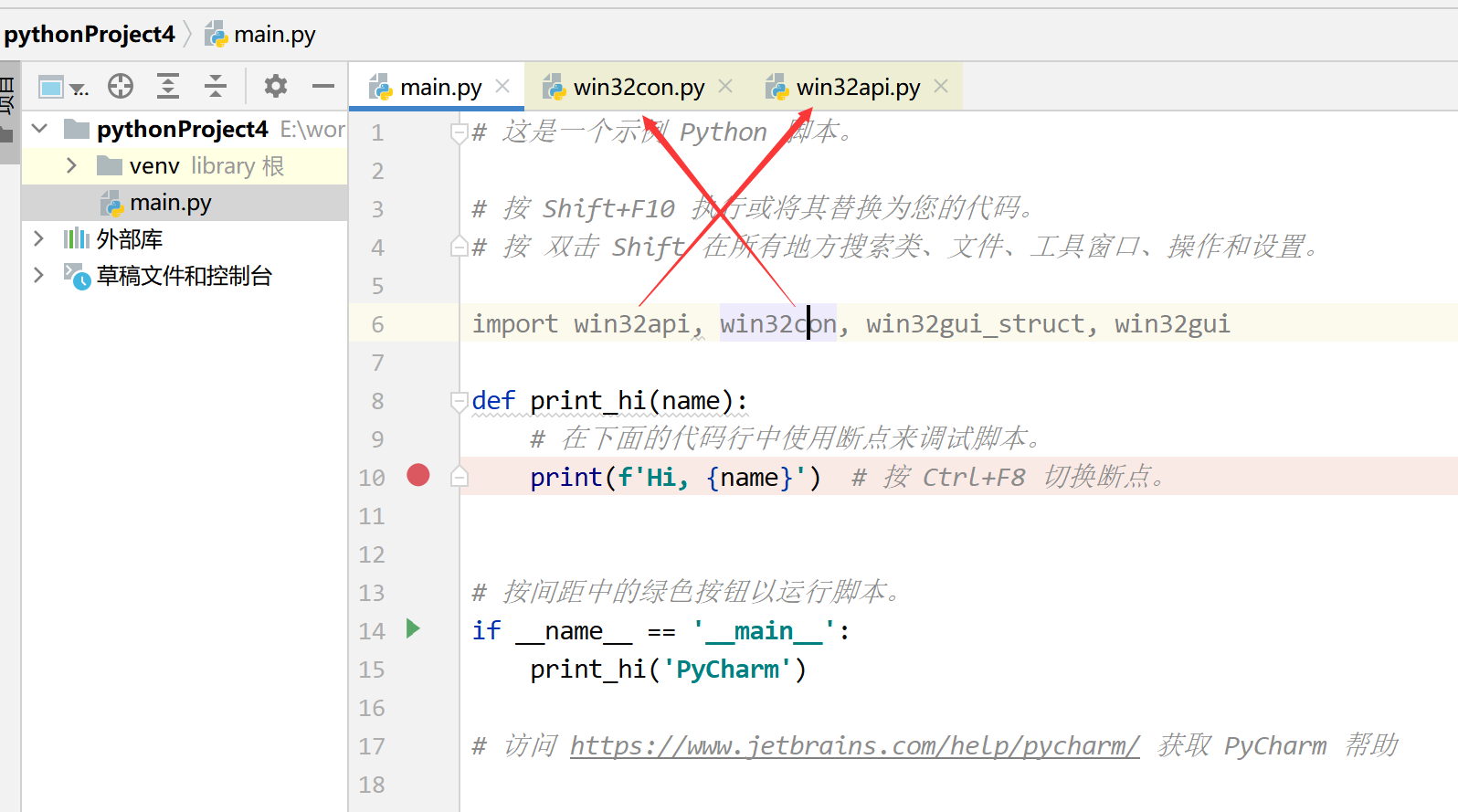
Task: Select the venv library folder row
Action: click(x=185, y=166)
